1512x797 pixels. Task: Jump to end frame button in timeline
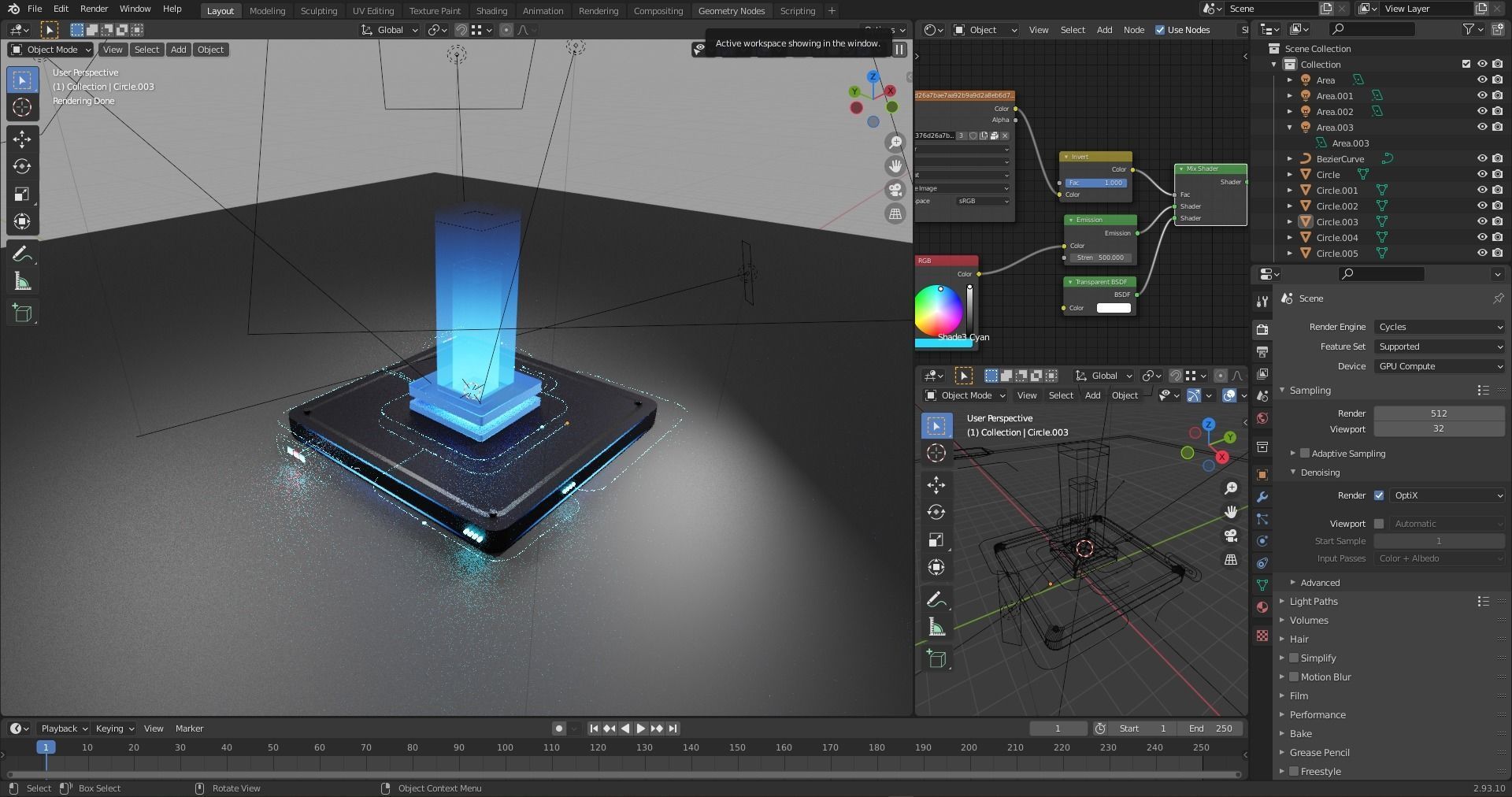[x=673, y=728]
